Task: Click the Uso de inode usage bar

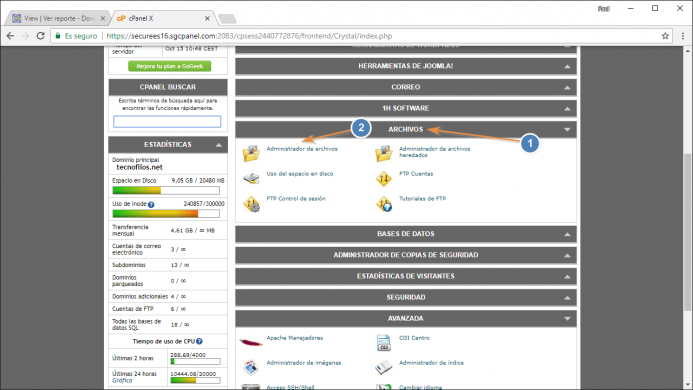Action: pyautogui.click(x=166, y=214)
